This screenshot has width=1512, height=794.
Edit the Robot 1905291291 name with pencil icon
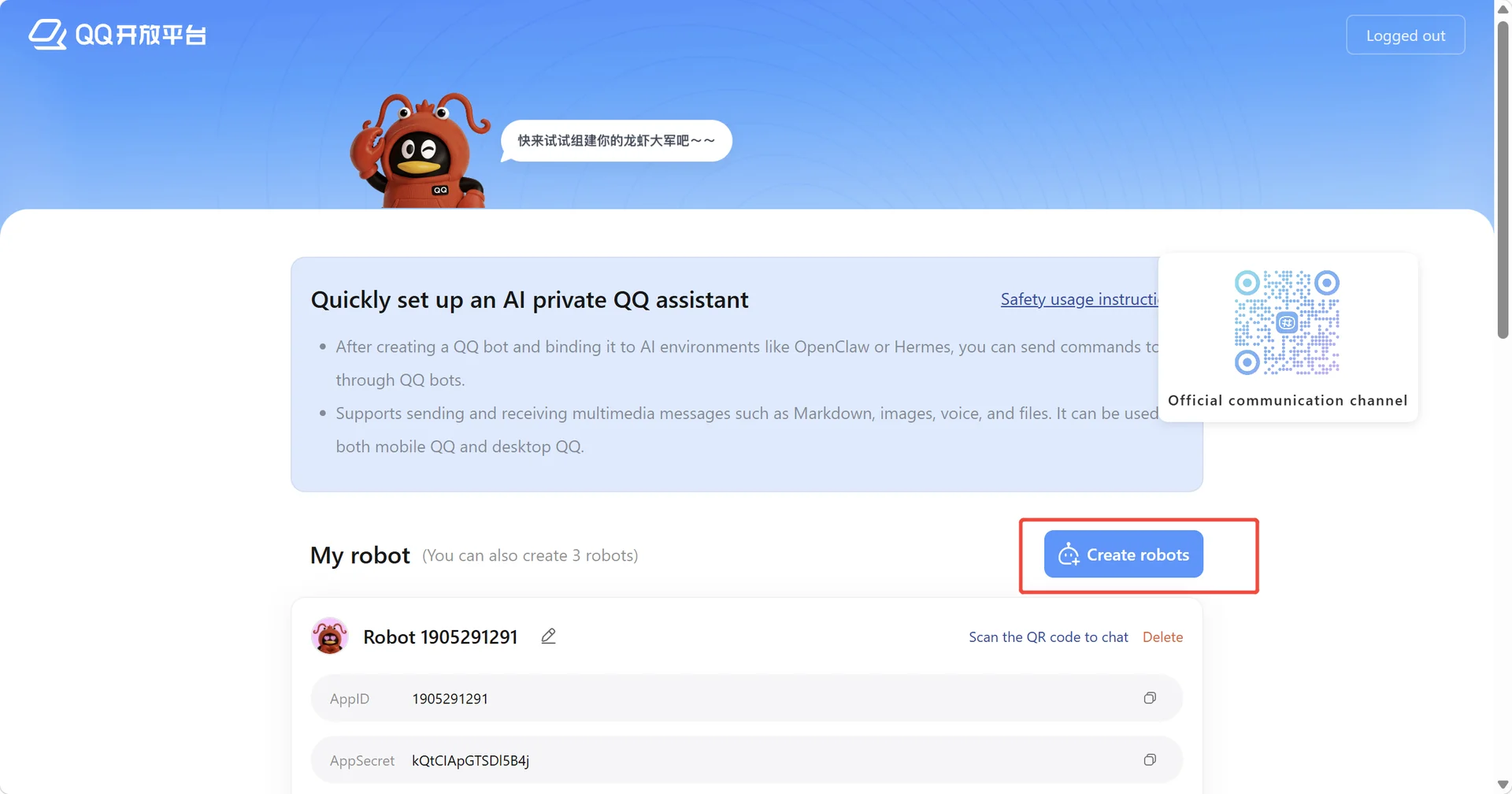(549, 636)
